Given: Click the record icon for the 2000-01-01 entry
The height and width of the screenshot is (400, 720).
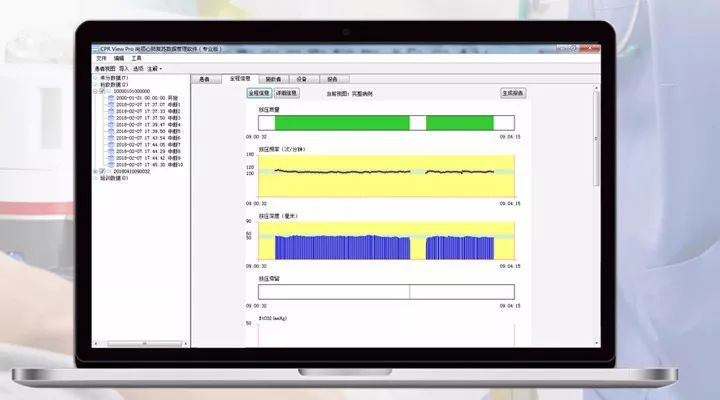Looking at the screenshot, I should 111,97.
